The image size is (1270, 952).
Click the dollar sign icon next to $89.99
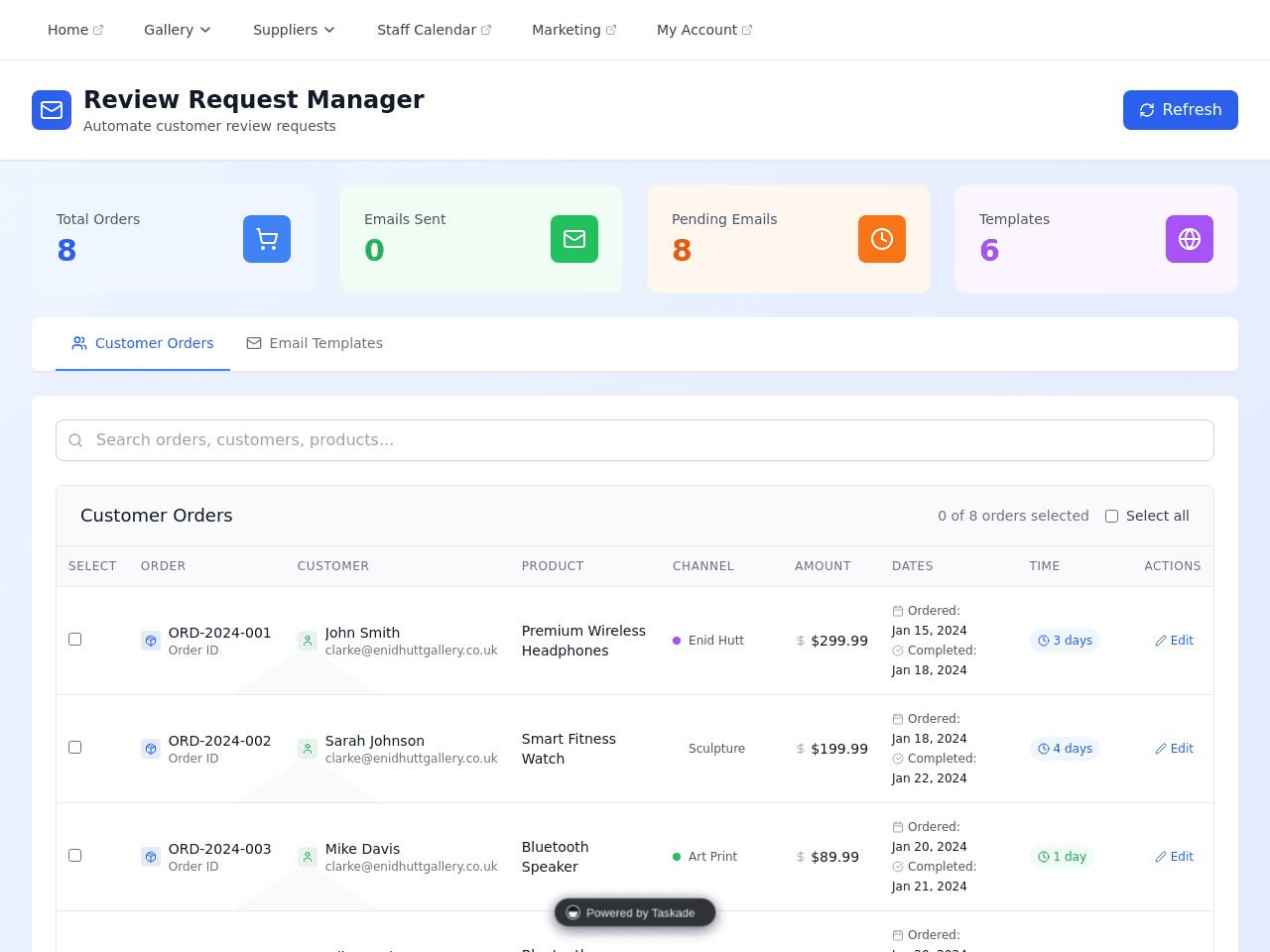point(801,857)
